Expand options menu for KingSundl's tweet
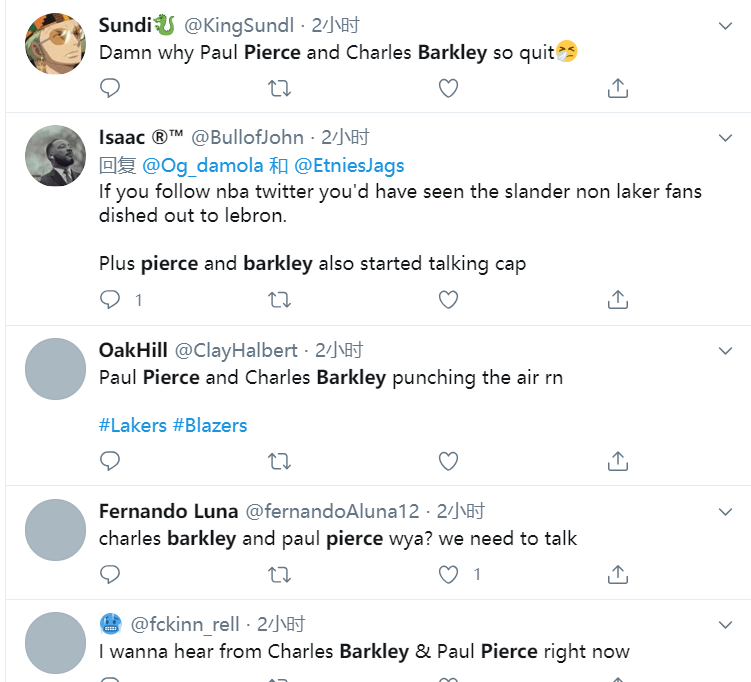 726,26
